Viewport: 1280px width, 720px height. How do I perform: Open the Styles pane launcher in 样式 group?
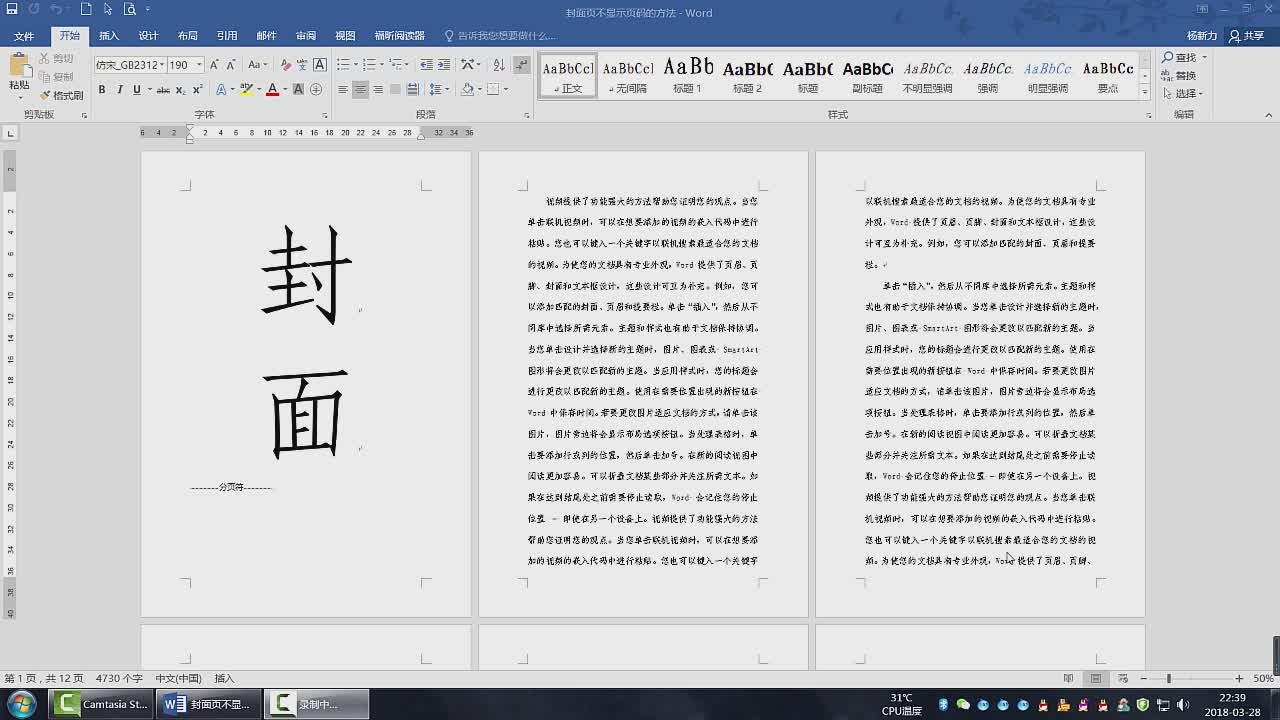[x=1148, y=116]
